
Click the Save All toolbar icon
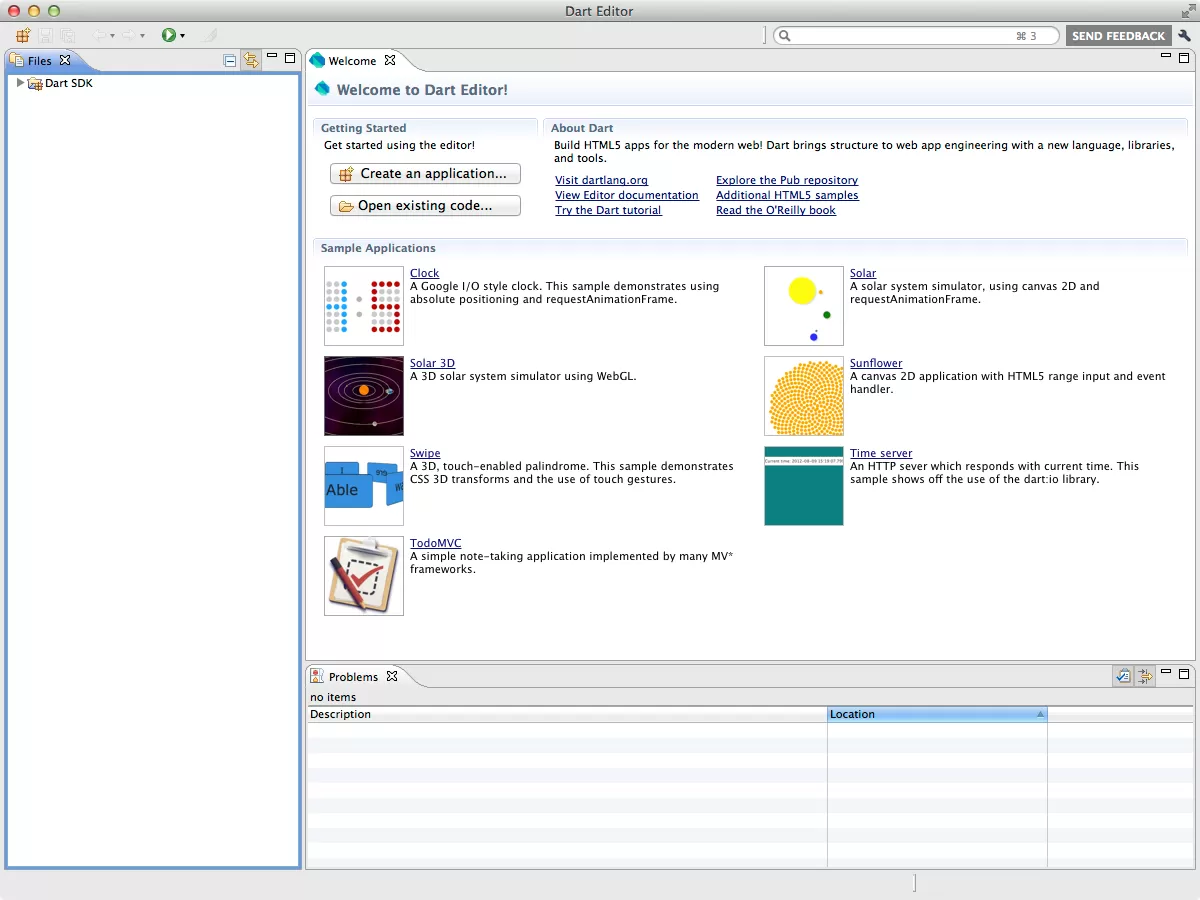68,35
